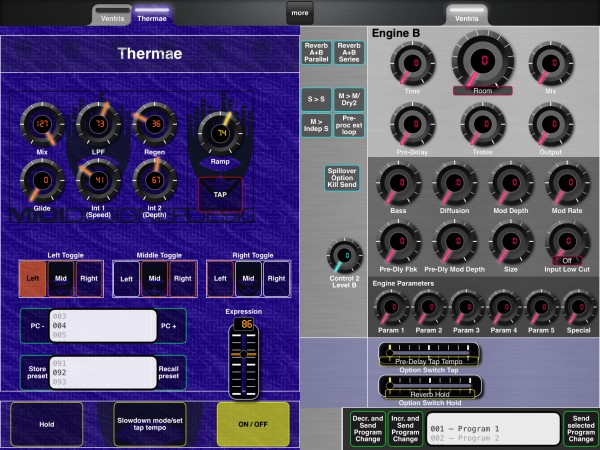Click Send selected Program Change
Screen dimensions: 600x450
point(580,429)
